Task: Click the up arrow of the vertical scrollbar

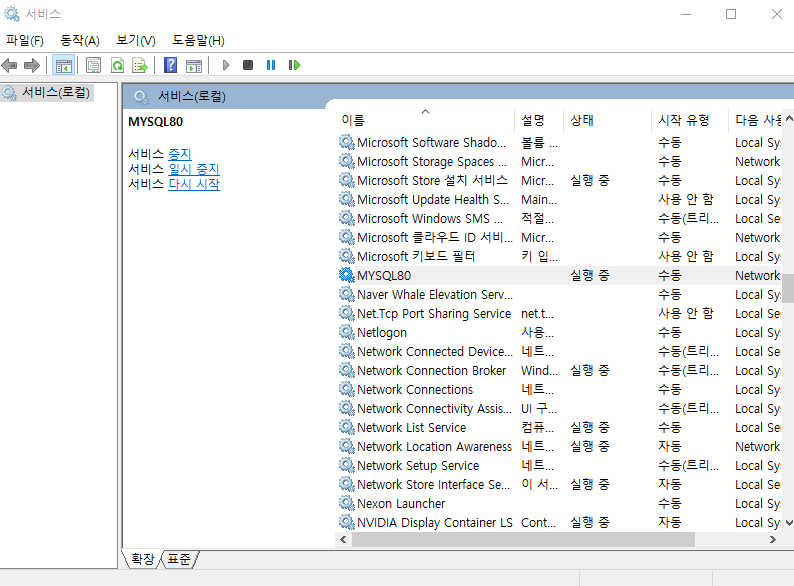Action: click(x=788, y=118)
